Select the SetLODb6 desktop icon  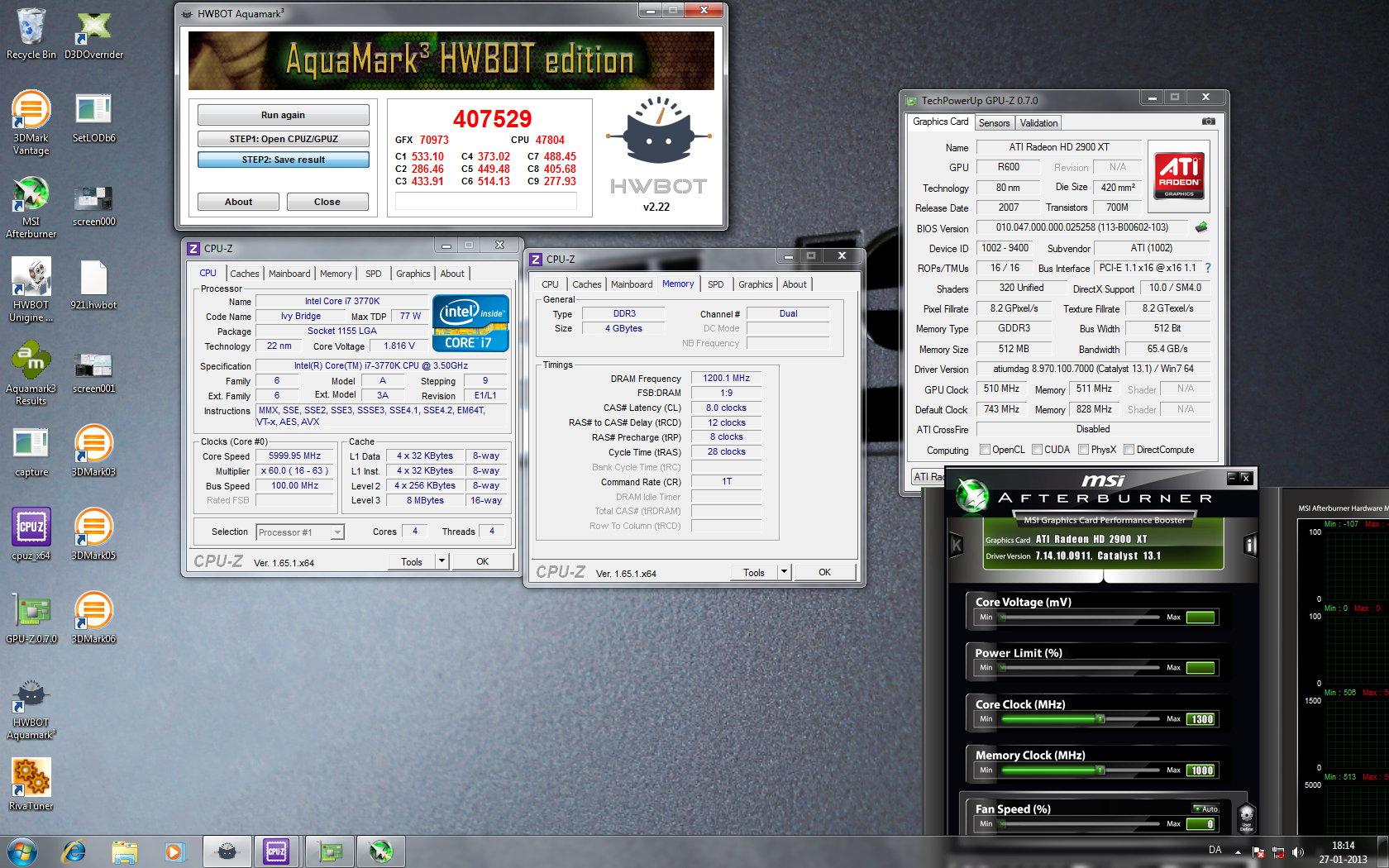[x=93, y=117]
